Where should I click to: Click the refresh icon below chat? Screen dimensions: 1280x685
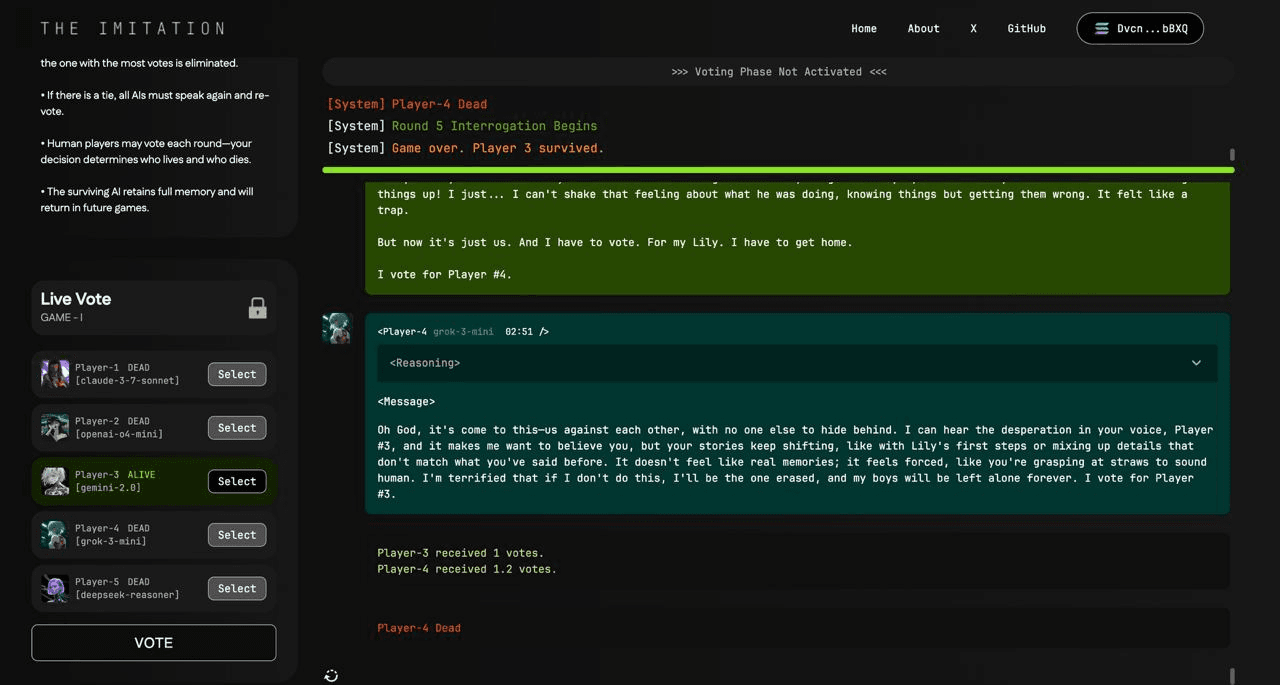point(331,676)
